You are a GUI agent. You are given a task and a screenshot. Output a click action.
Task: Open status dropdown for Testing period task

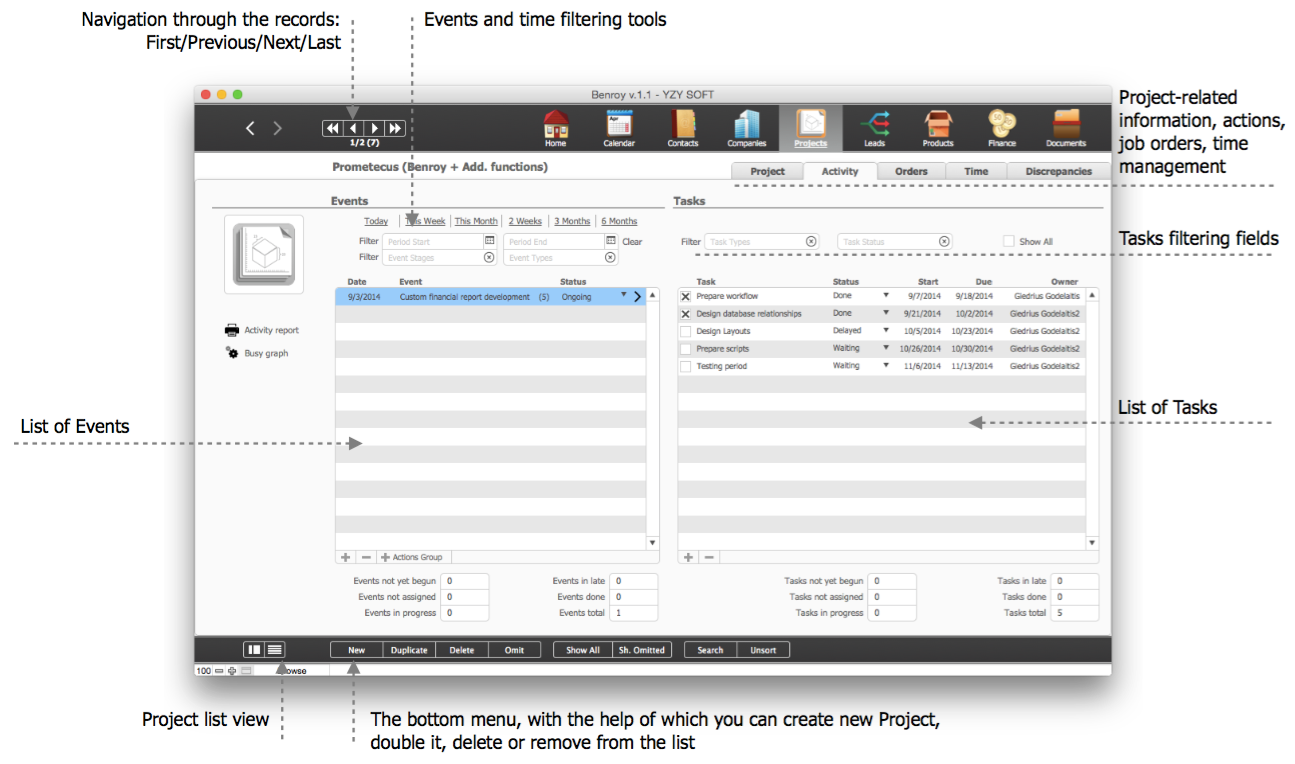pos(885,366)
